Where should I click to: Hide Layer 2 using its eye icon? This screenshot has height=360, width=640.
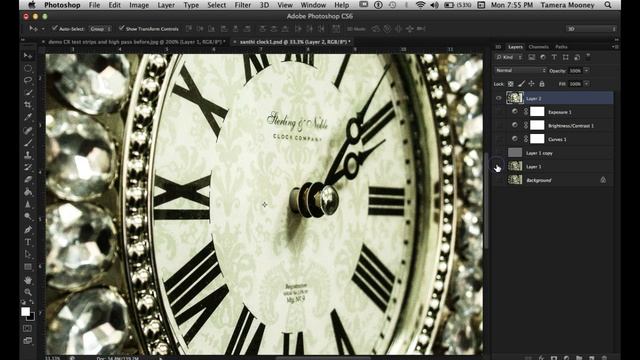(498, 98)
